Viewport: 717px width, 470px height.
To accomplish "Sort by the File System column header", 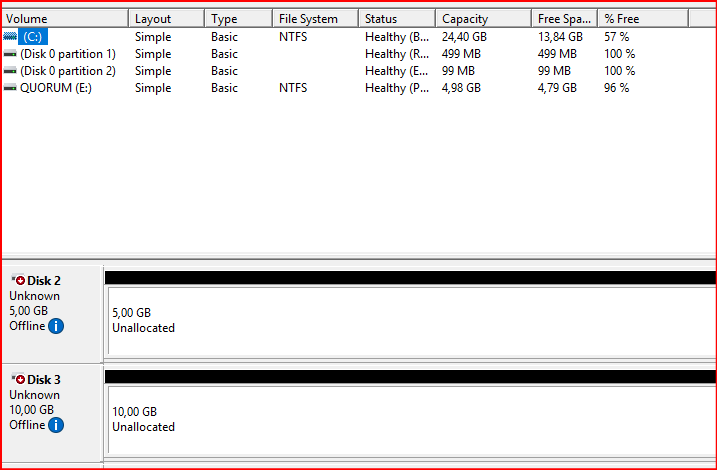I will click(x=314, y=19).
